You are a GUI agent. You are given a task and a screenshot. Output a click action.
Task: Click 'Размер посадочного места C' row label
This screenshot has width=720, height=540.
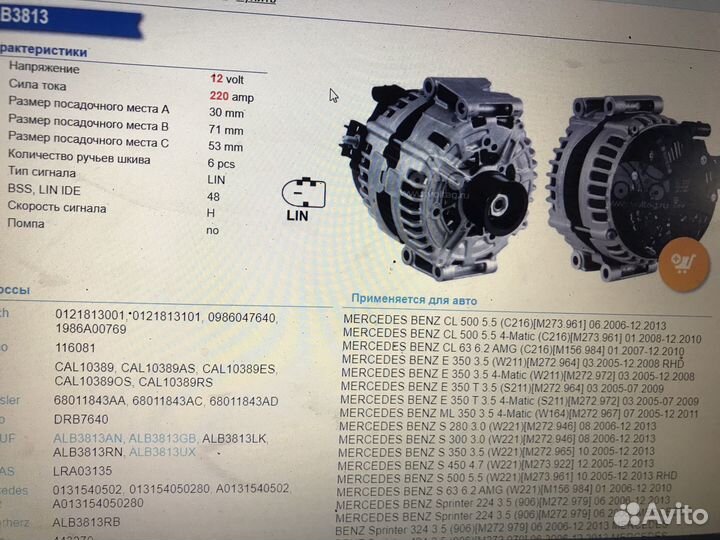coord(88,140)
